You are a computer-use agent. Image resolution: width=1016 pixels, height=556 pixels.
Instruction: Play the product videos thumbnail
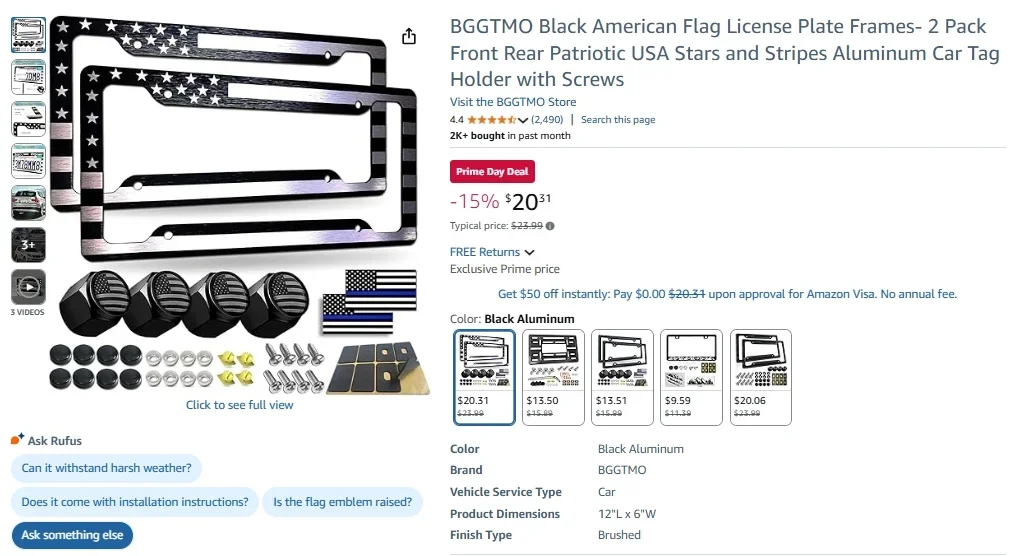pos(28,287)
